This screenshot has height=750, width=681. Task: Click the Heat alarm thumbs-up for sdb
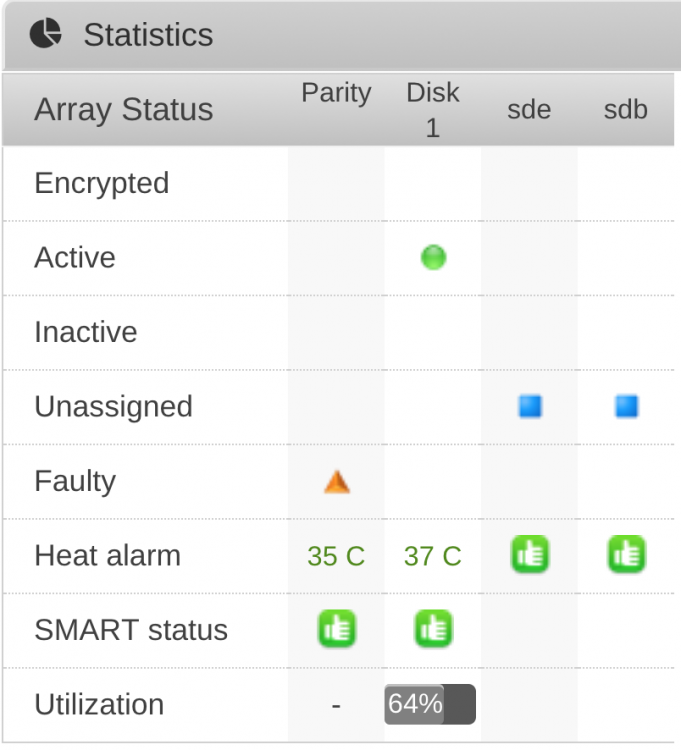pyautogui.click(x=626, y=554)
